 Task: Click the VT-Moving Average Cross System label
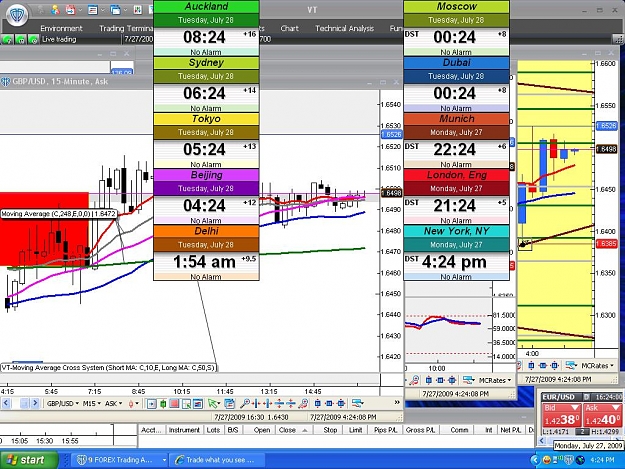108,368
